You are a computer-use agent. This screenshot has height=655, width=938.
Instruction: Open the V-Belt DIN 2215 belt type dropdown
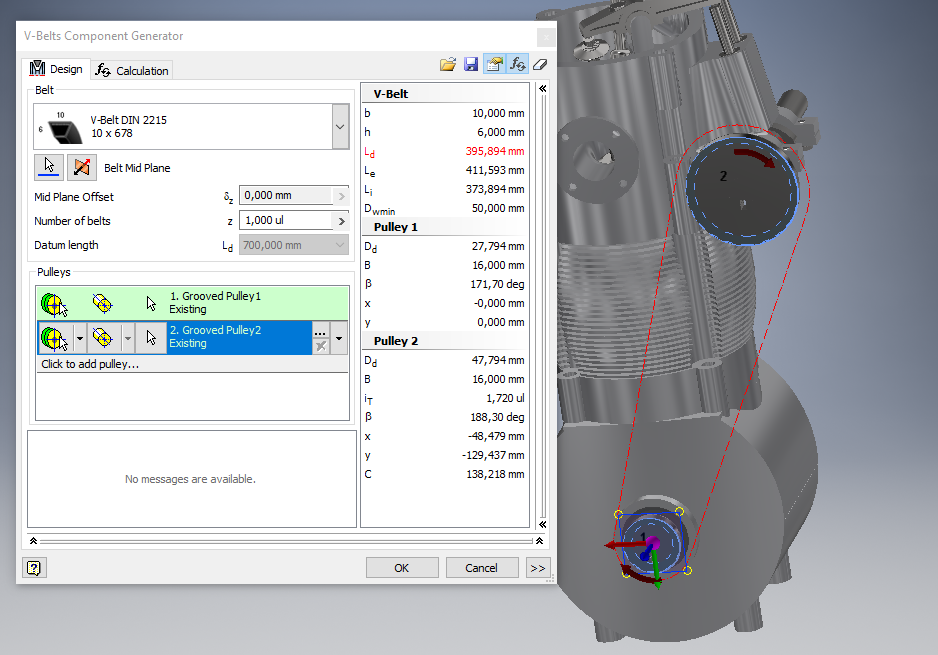click(341, 126)
